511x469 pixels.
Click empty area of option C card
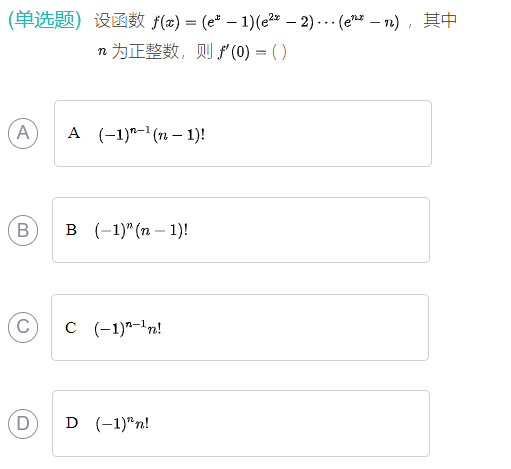[293, 327]
